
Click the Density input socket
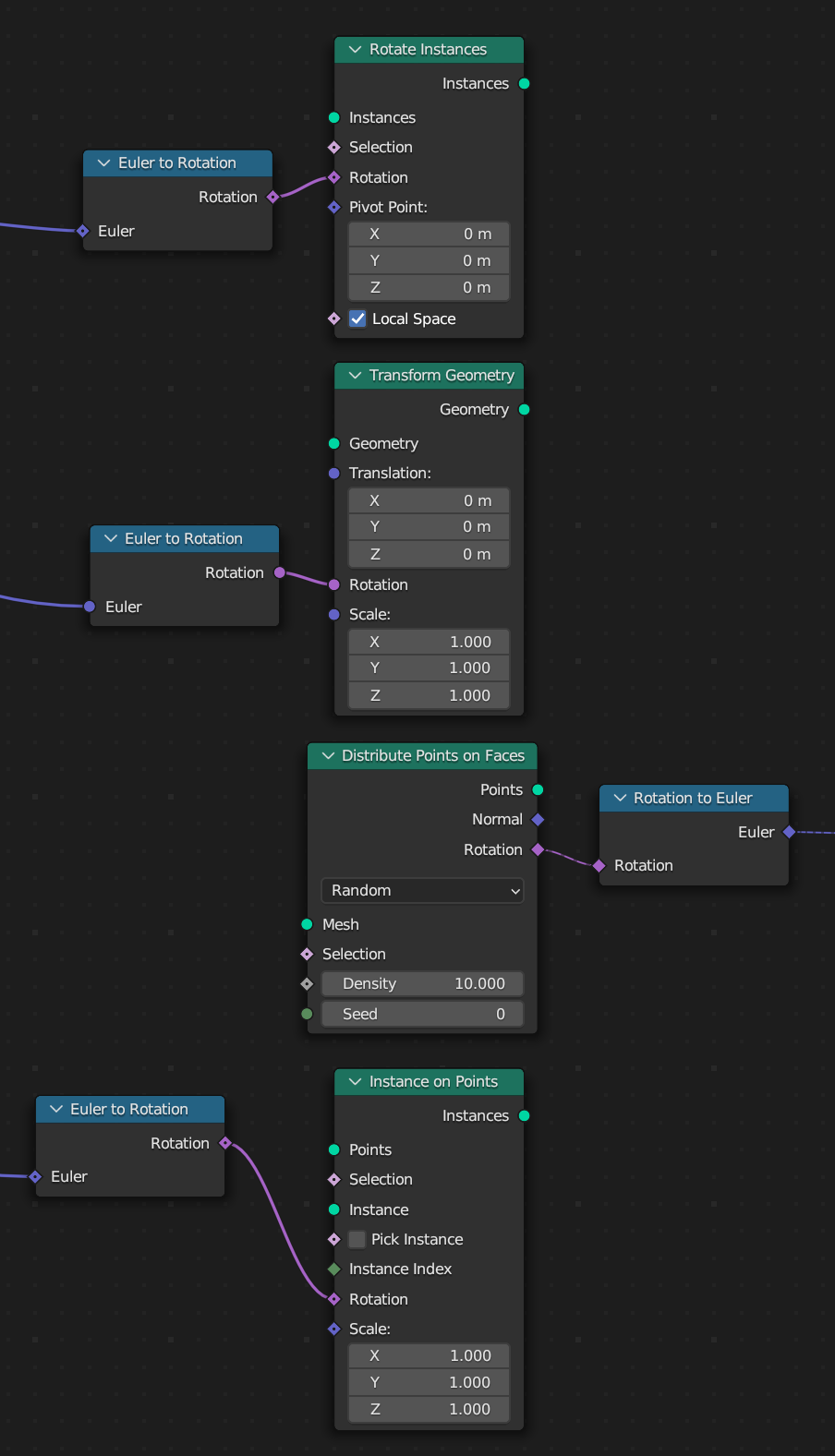[x=307, y=984]
